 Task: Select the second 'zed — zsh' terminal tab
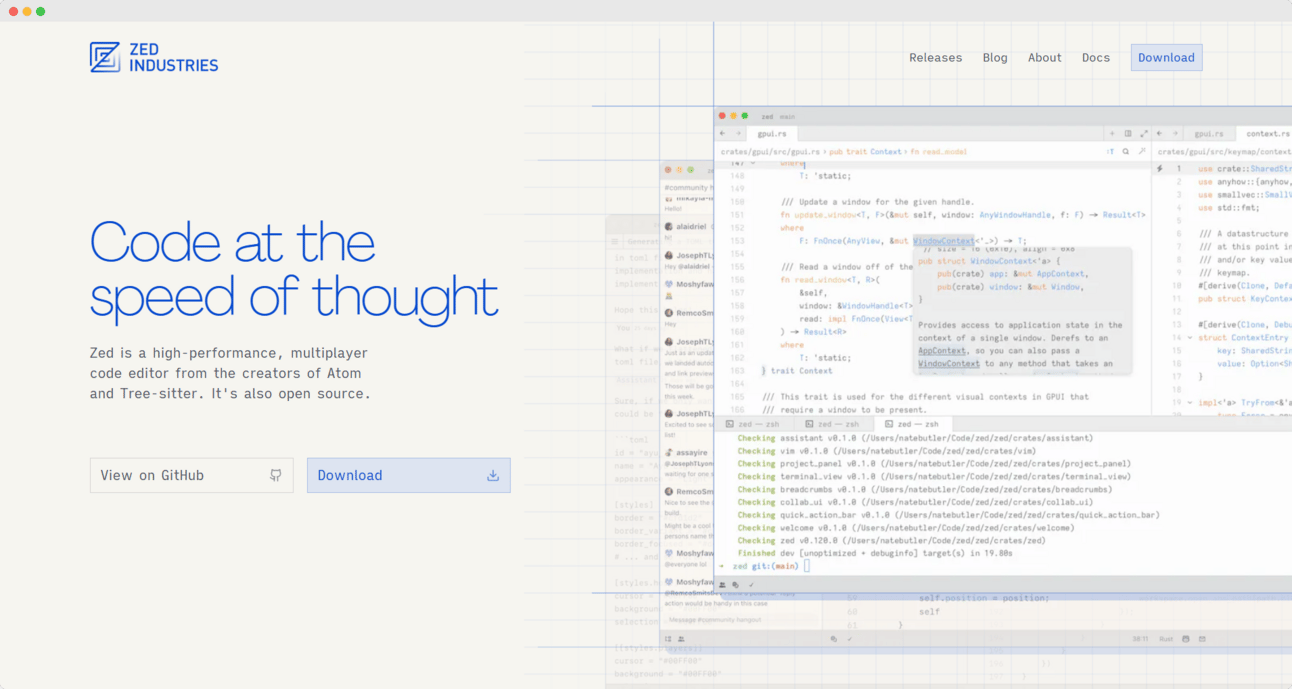(833, 424)
